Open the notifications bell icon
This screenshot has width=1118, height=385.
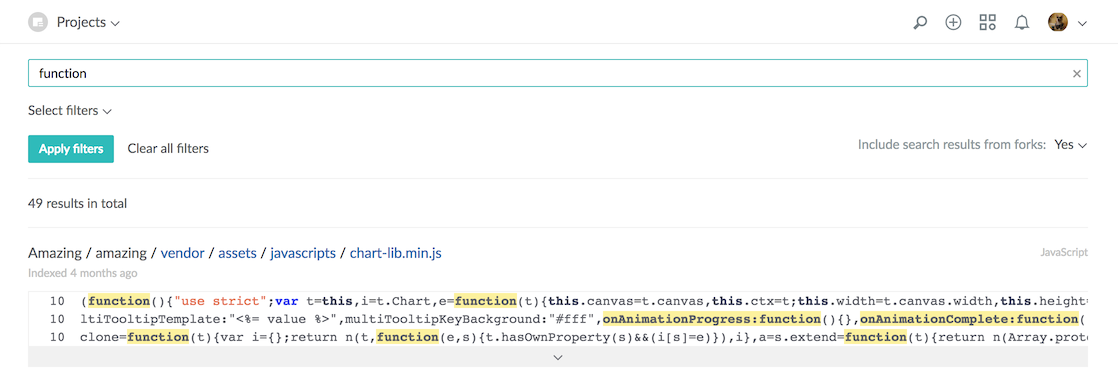[x=1022, y=23]
